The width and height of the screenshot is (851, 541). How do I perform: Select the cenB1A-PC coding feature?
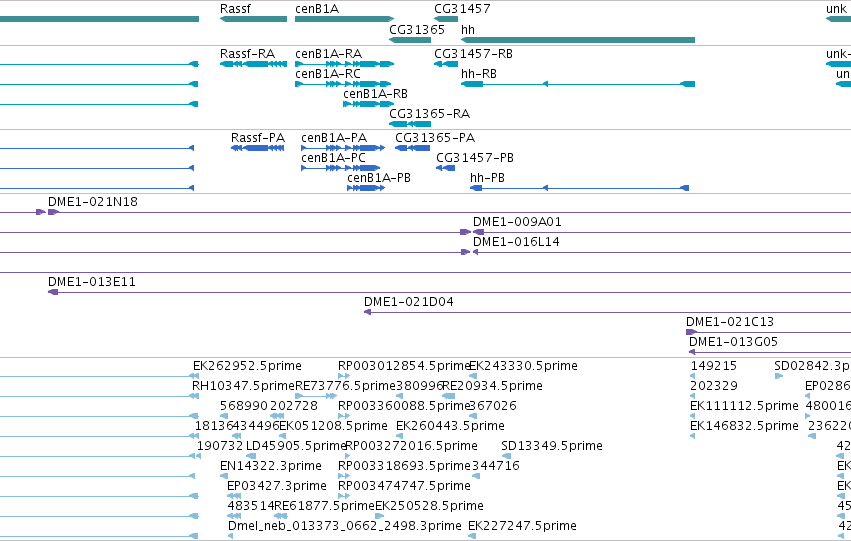(x=341, y=168)
